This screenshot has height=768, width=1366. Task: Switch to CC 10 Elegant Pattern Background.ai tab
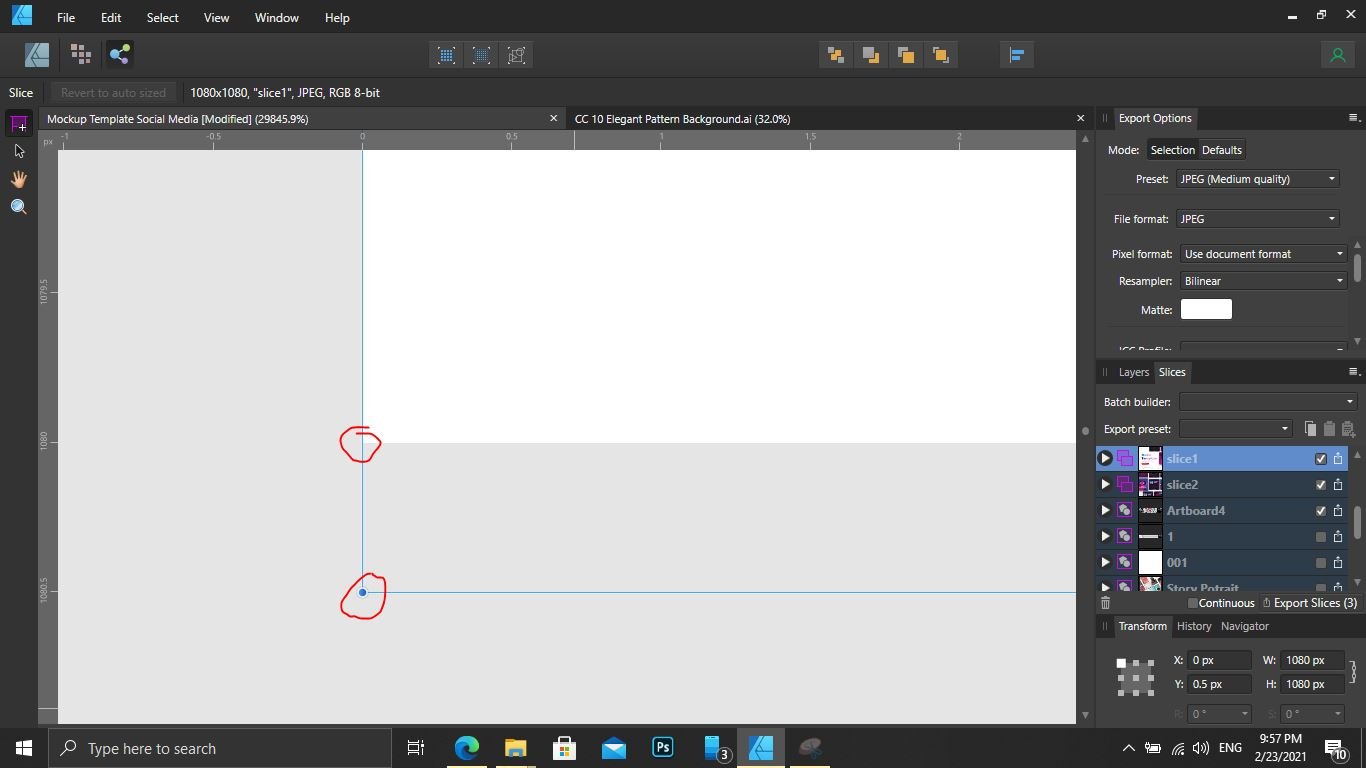[682, 119]
